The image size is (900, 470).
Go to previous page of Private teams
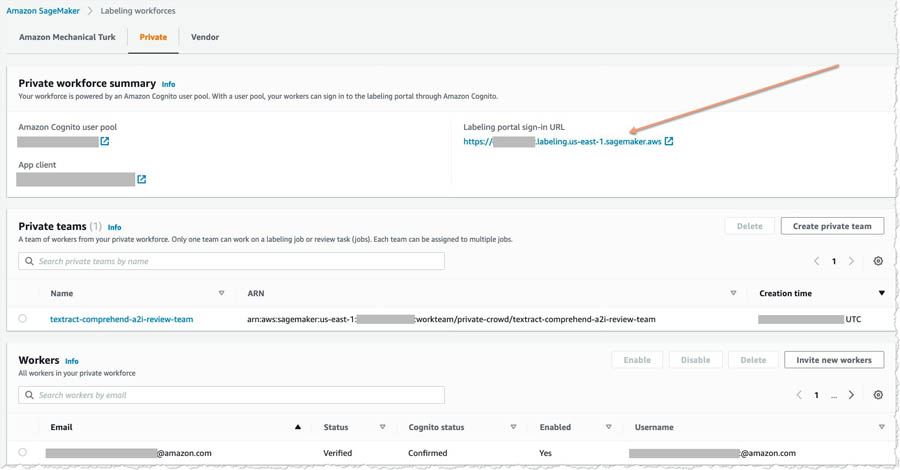(x=816, y=261)
